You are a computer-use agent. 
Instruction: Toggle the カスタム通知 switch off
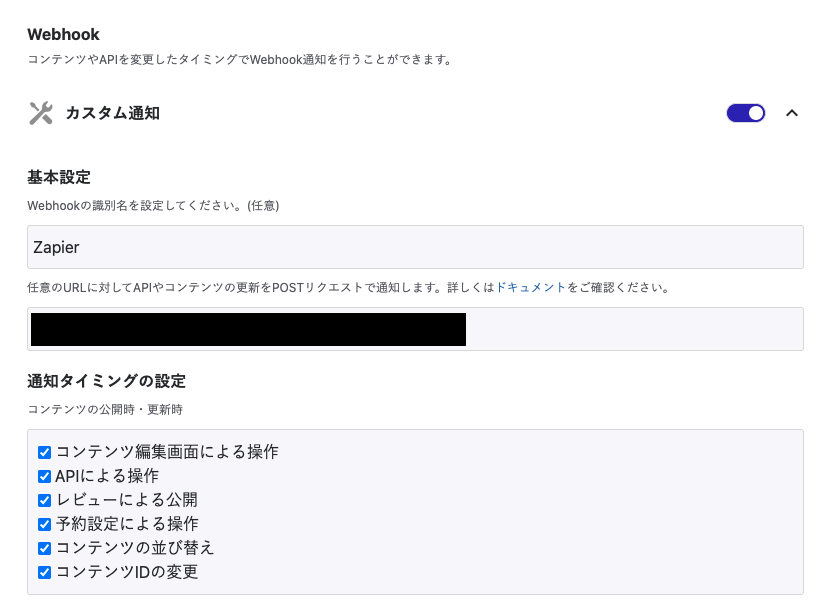point(746,113)
